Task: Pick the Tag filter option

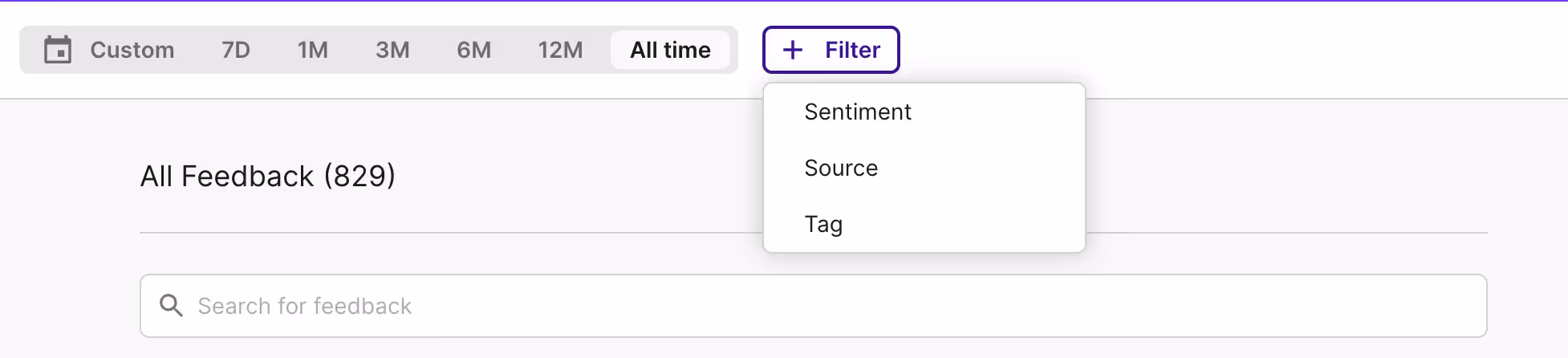Action: click(x=924, y=224)
